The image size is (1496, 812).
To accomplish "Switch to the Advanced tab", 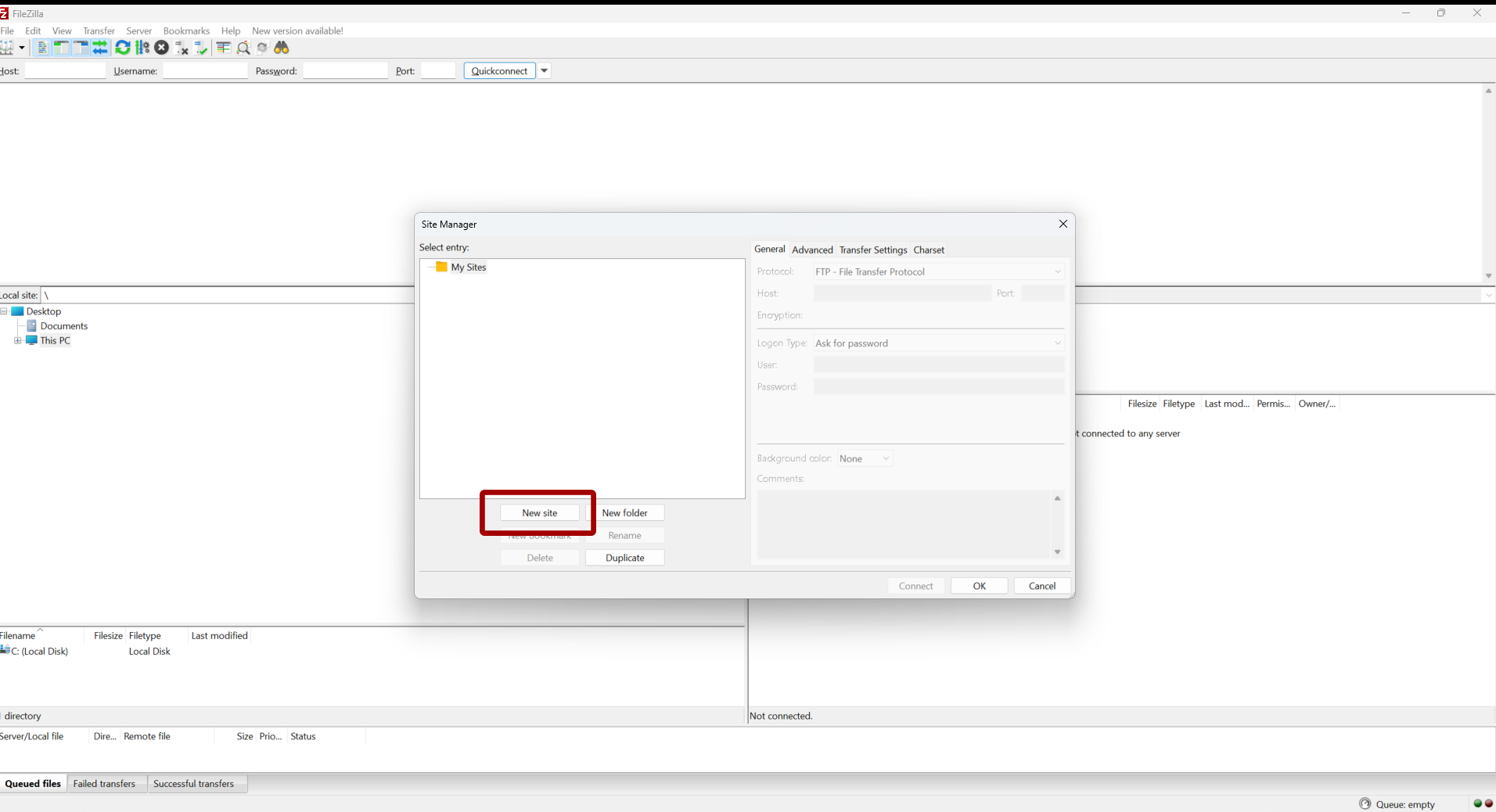I will pos(812,250).
